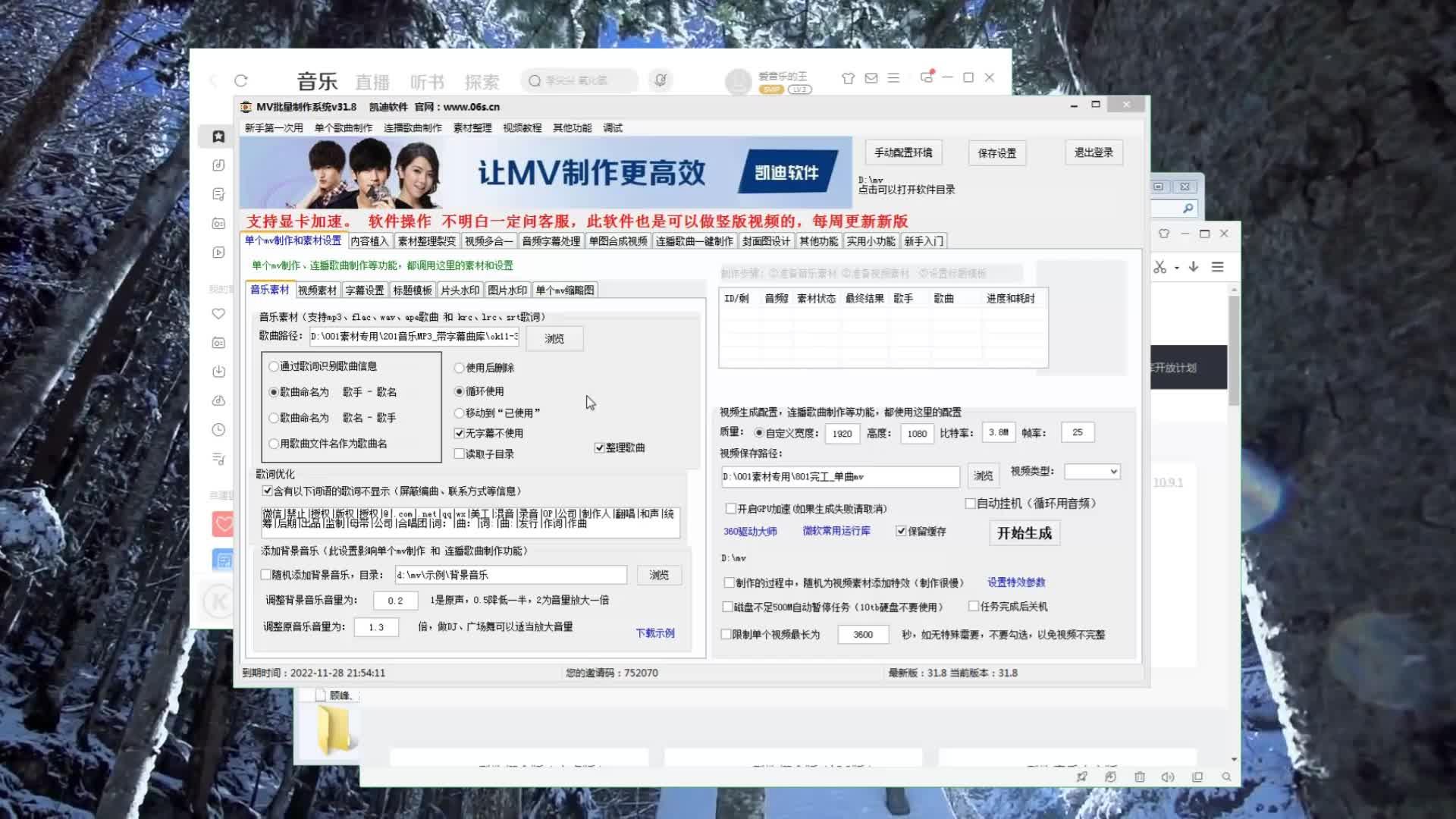Select 使用后删除 radio option
Screen dimensions: 1456x819
click(x=459, y=368)
